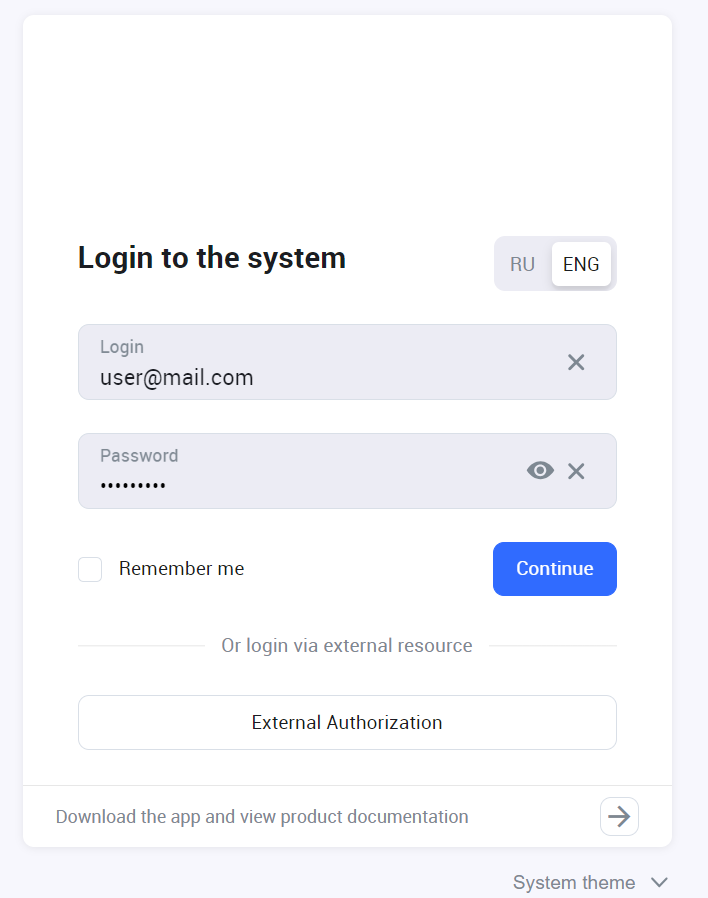Clear the Password field with its X icon
This screenshot has width=708, height=898.
pyautogui.click(x=576, y=471)
